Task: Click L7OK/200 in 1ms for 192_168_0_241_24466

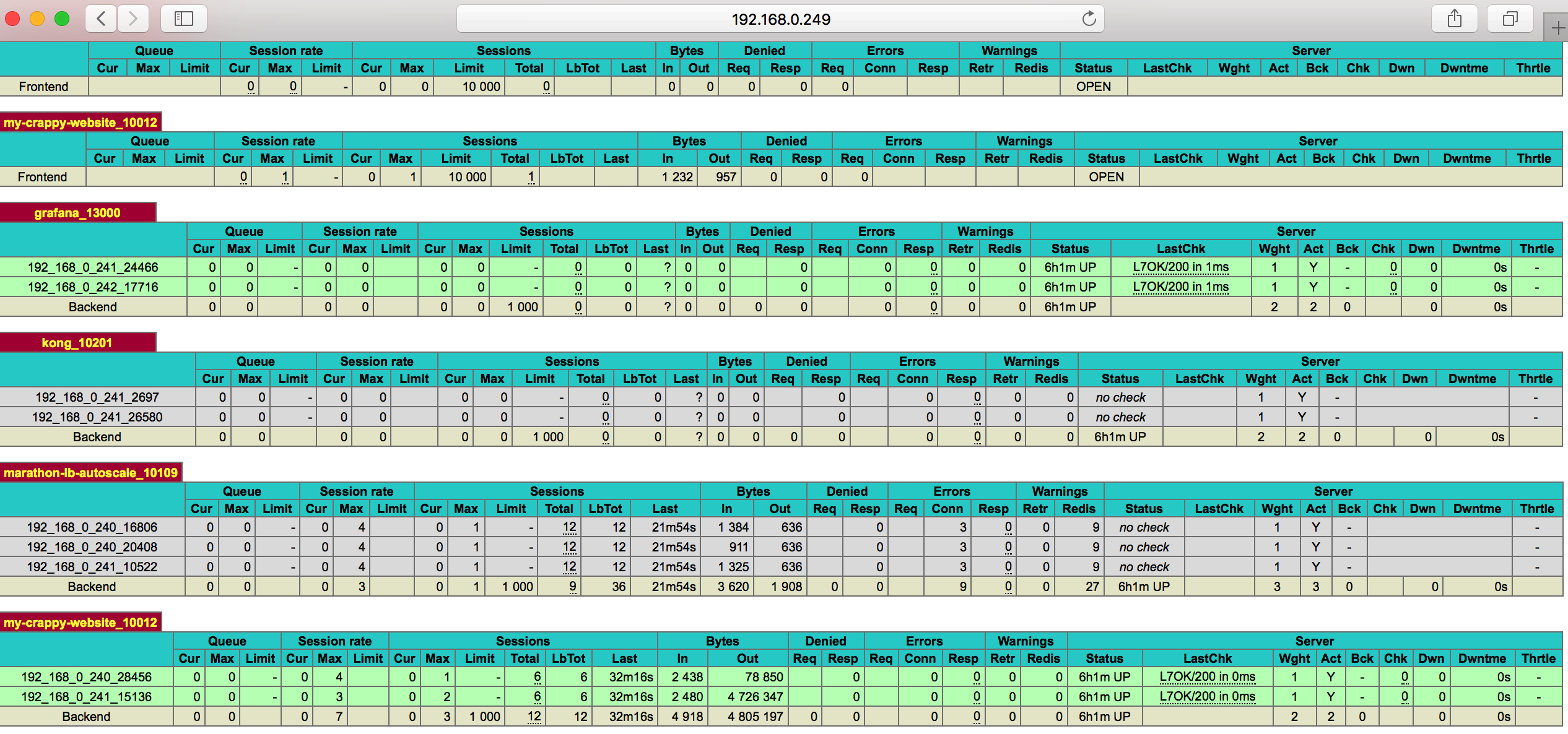Action: (1180, 267)
